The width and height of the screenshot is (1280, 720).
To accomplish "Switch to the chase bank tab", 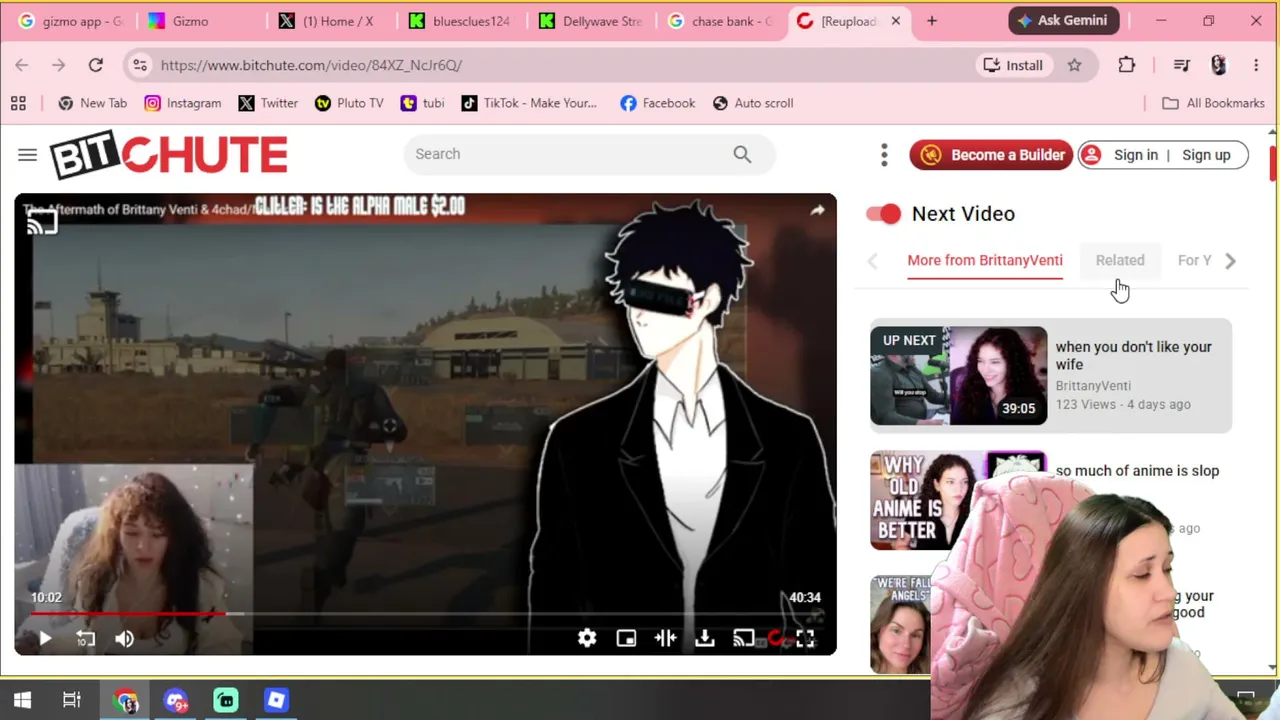I will point(720,21).
